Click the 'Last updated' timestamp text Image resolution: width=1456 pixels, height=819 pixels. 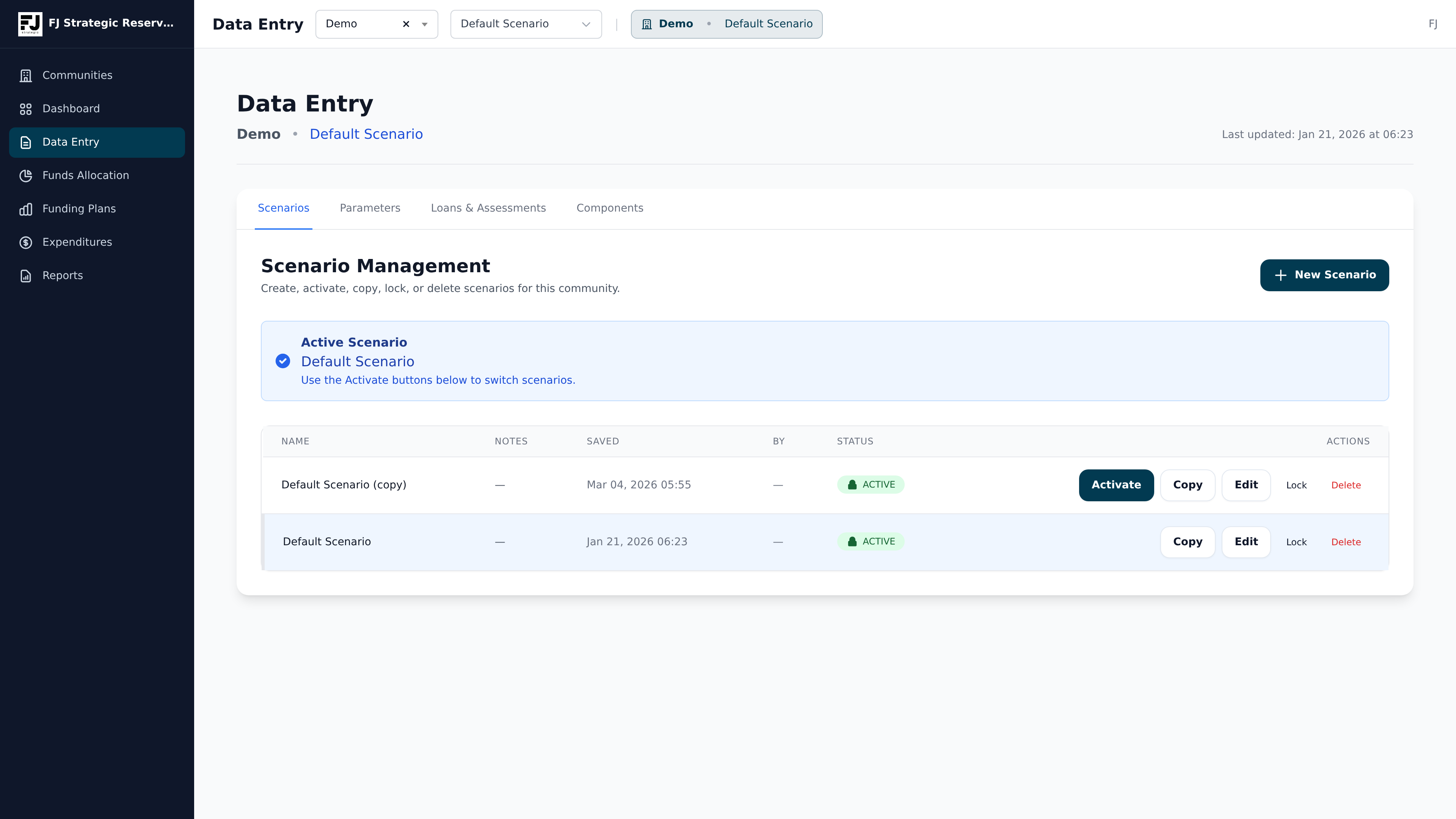(x=1318, y=135)
